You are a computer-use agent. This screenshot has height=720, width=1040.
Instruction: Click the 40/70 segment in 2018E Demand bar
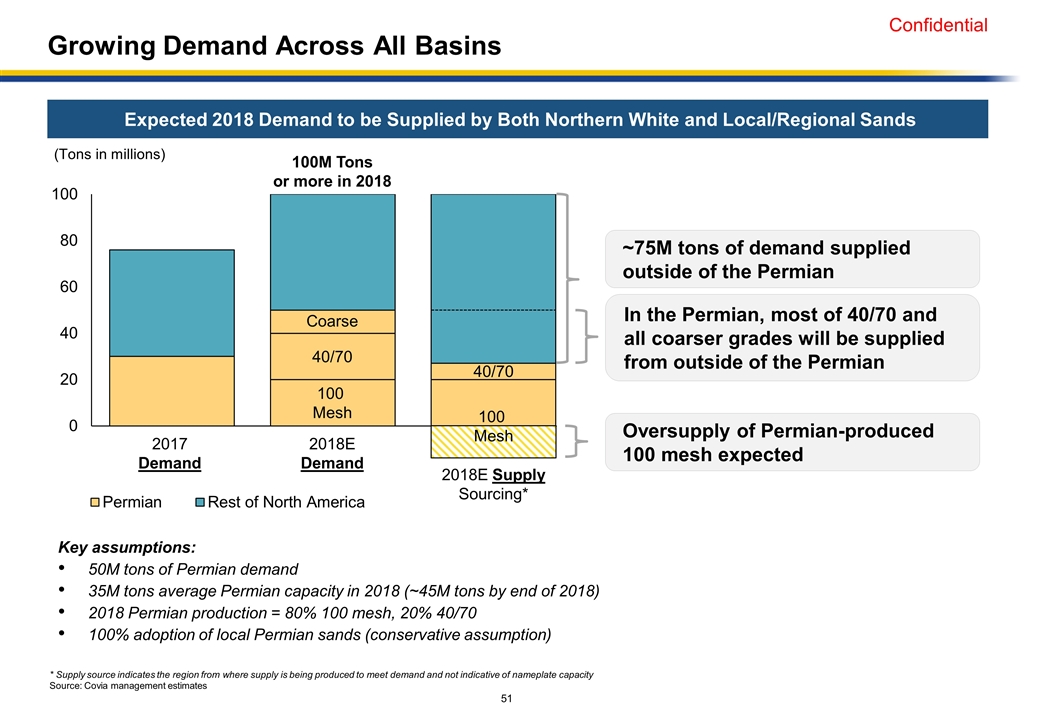[332, 356]
